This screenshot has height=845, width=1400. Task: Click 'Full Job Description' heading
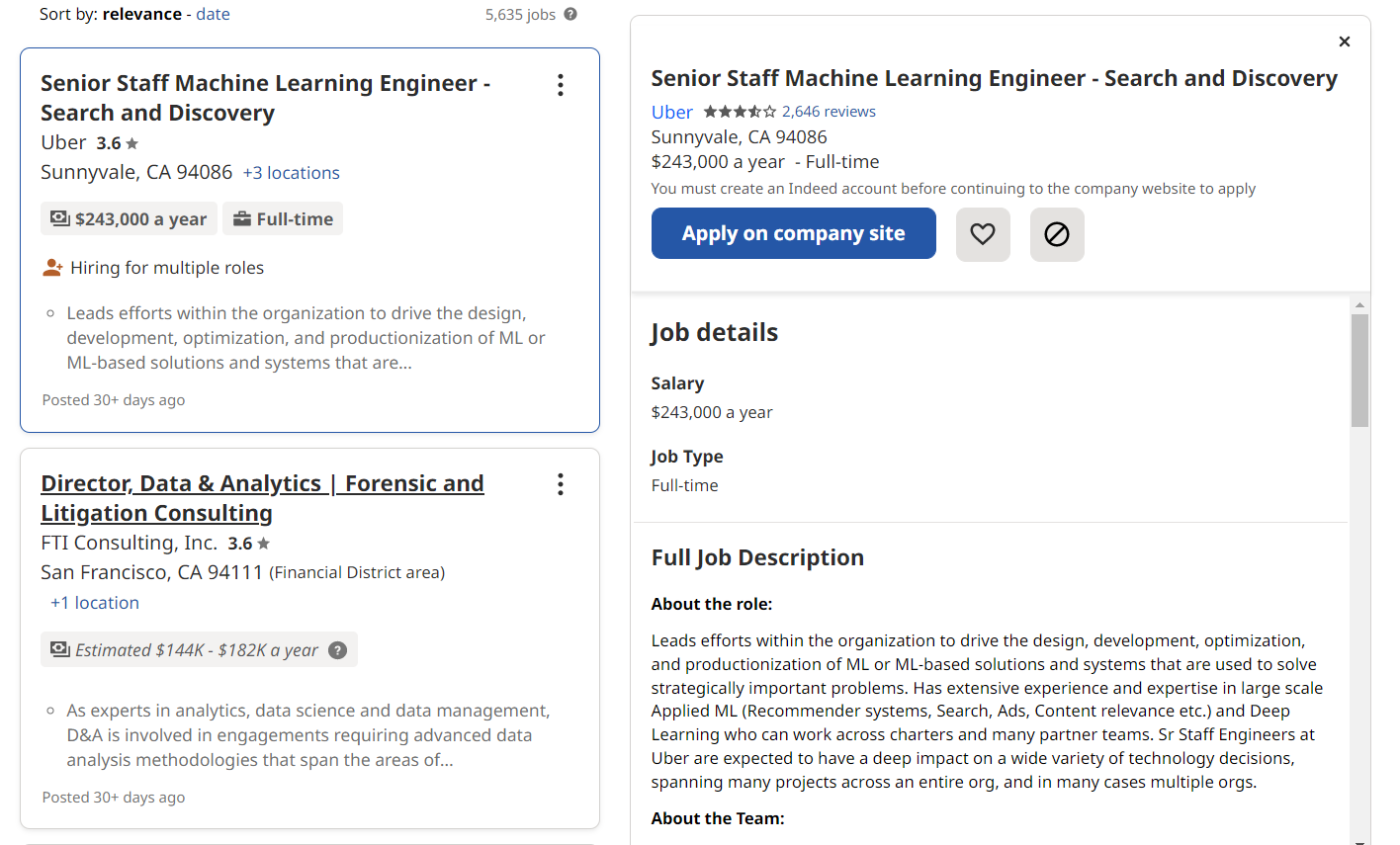coord(757,557)
